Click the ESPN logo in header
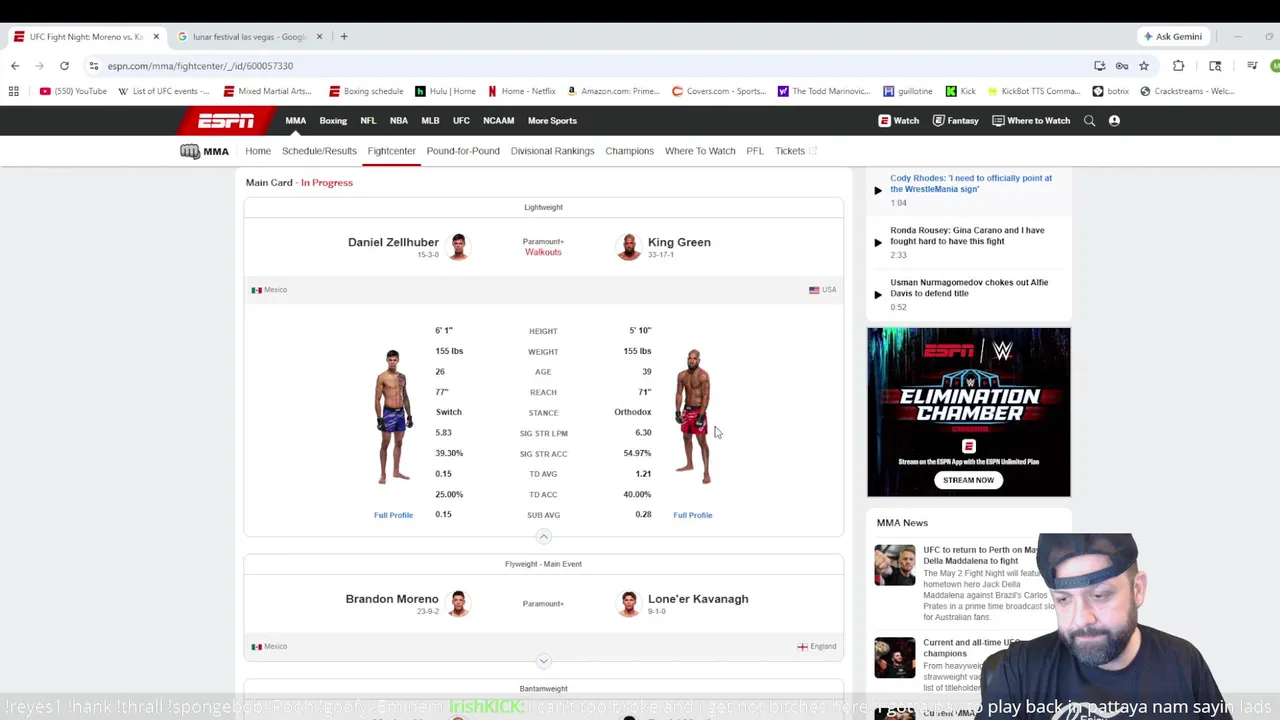1280x720 pixels. 226,121
